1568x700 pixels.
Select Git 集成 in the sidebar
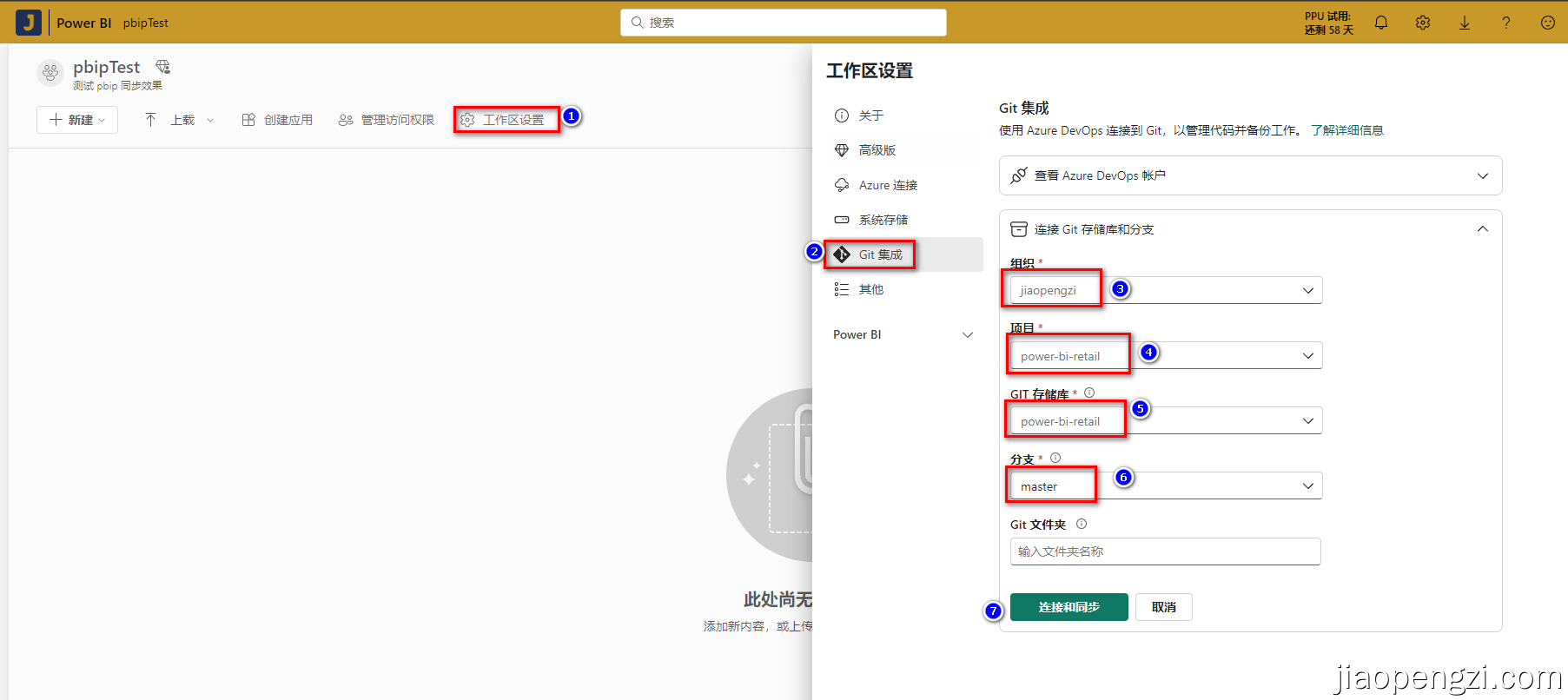pyautogui.click(x=903, y=254)
